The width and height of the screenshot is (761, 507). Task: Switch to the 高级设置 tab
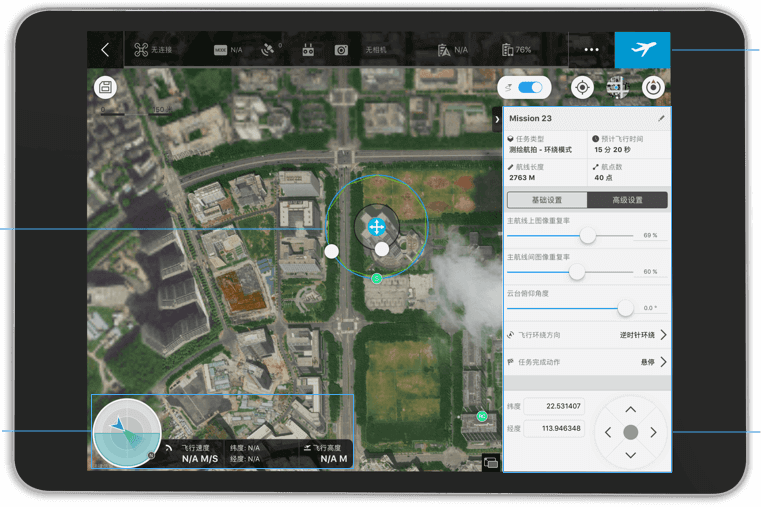627,200
